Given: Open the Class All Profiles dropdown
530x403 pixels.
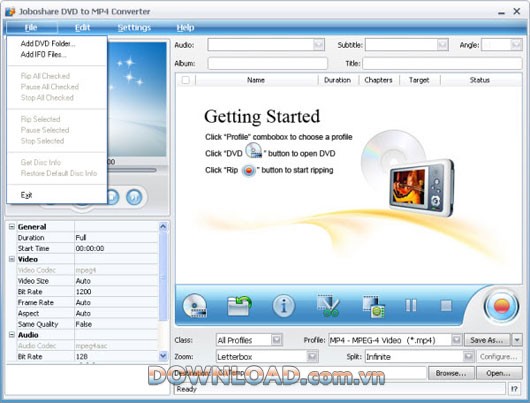Looking at the screenshot, I should (276, 340).
